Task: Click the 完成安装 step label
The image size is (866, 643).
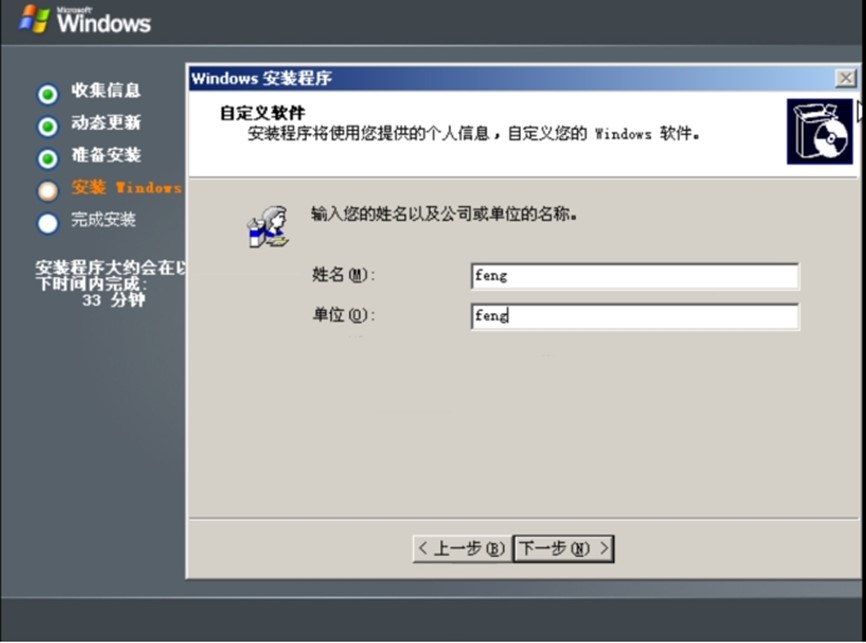Action: 103,219
